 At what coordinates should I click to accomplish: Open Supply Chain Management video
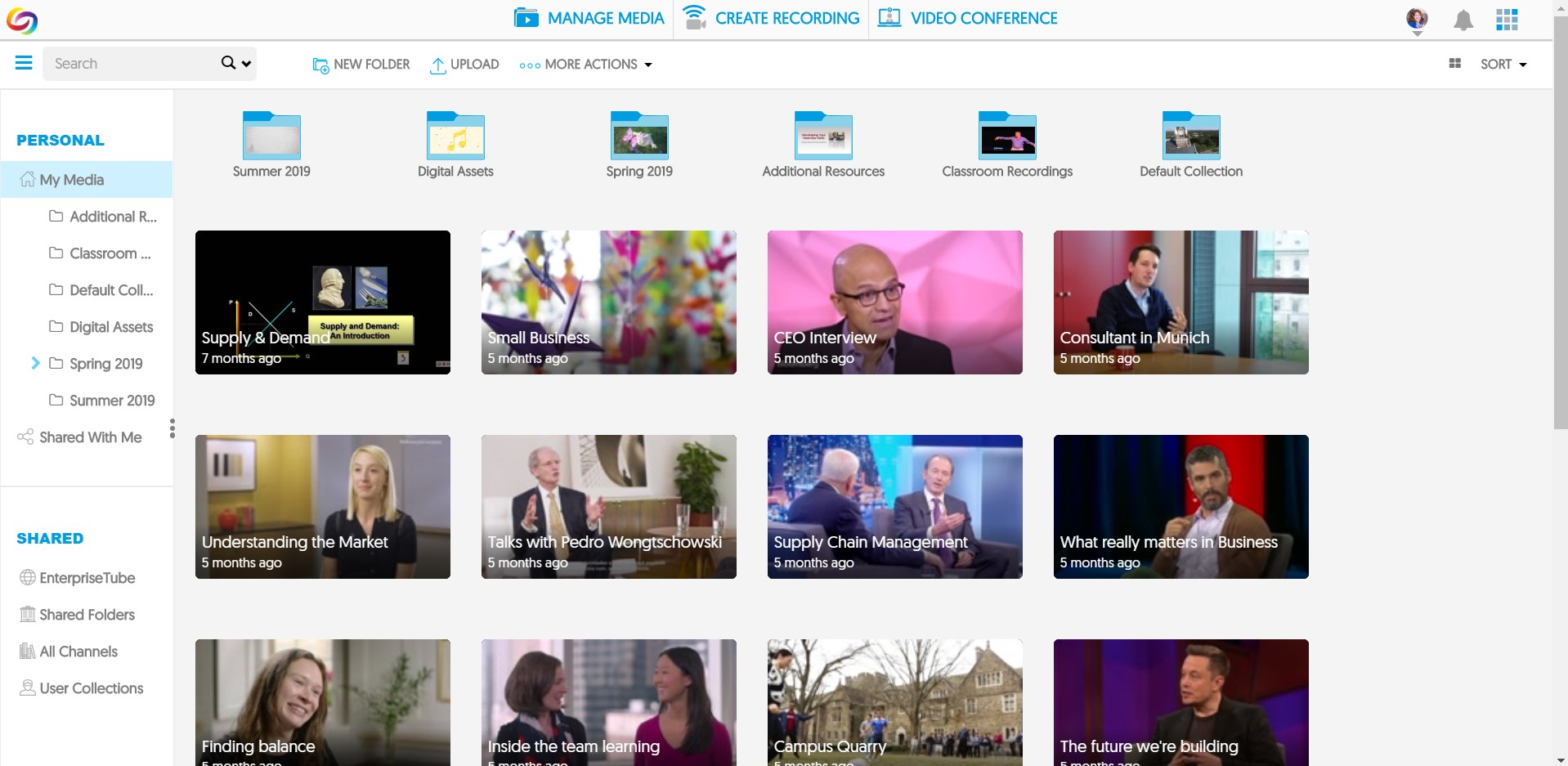pos(895,507)
